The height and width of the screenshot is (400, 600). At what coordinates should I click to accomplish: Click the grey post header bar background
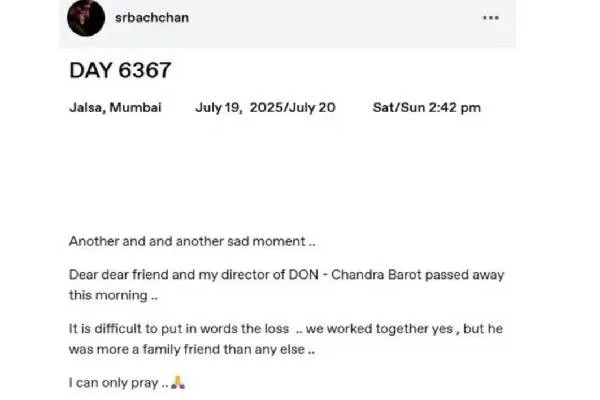325,23
